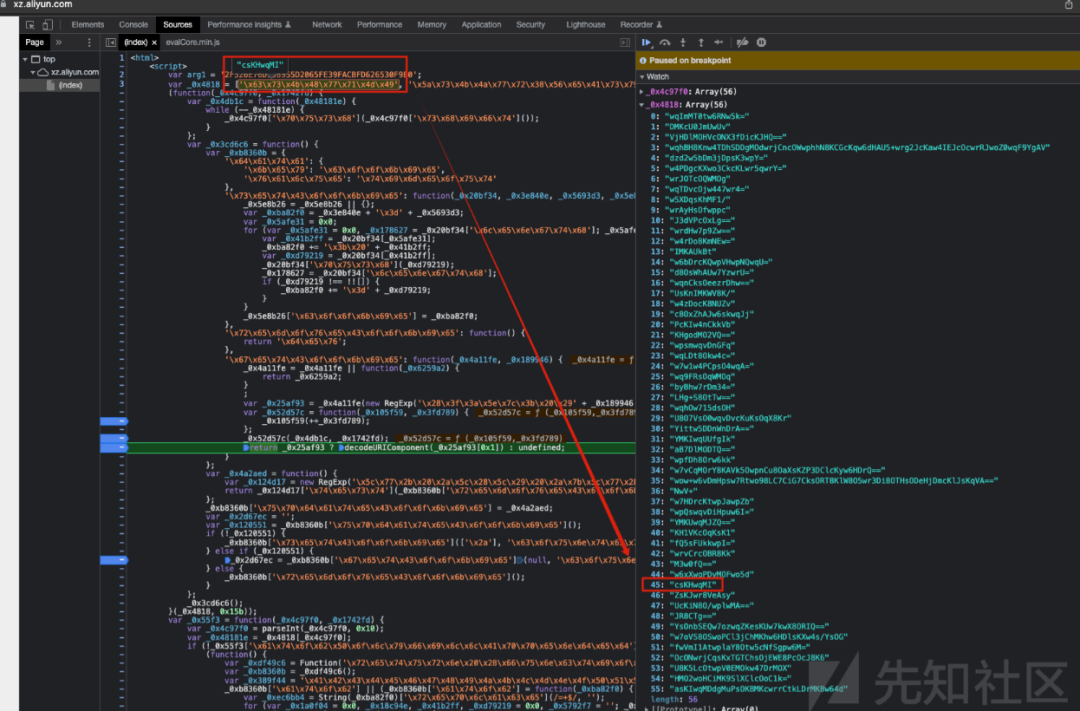This screenshot has width=1080, height=711.
Task: Show more navigator tabs with the chevron
Action: [59, 42]
